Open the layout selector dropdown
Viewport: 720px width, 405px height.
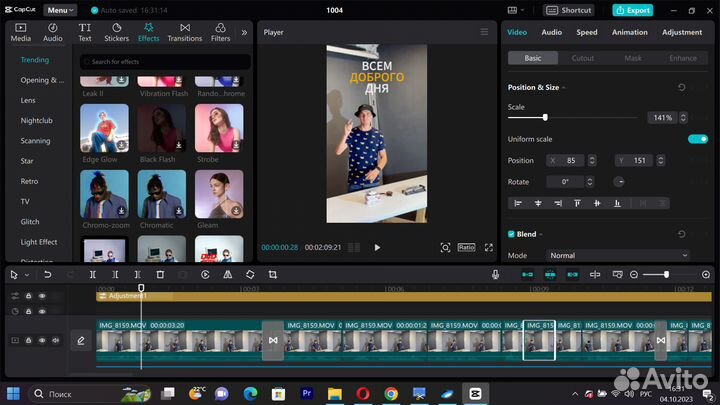(516, 10)
